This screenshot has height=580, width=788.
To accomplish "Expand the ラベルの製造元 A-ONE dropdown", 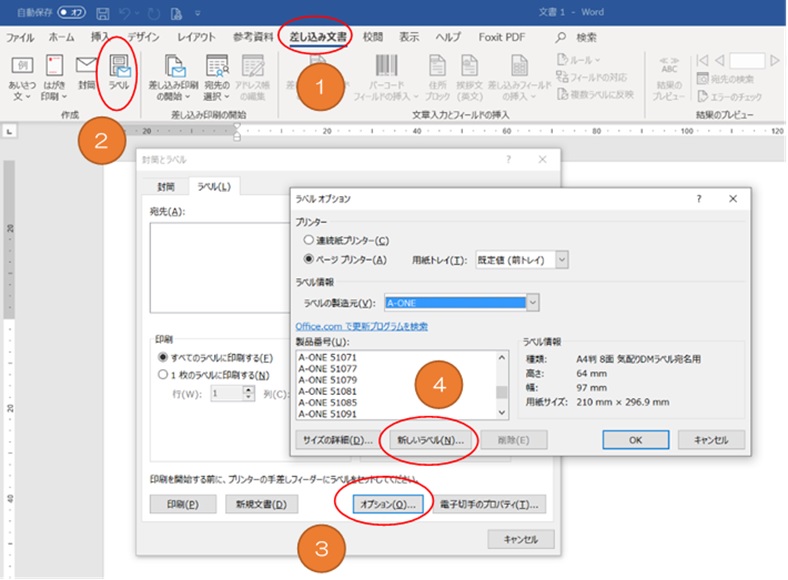I will click(533, 302).
